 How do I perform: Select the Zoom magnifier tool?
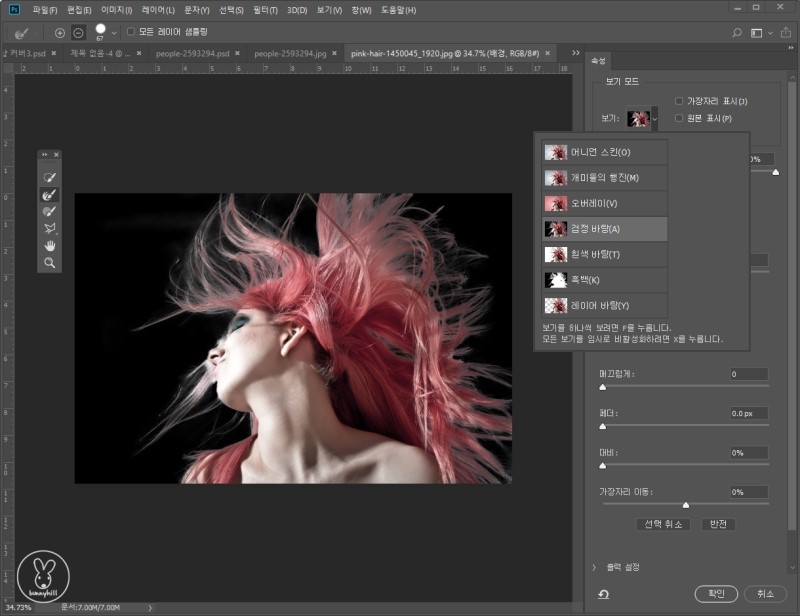click(x=49, y=262)
